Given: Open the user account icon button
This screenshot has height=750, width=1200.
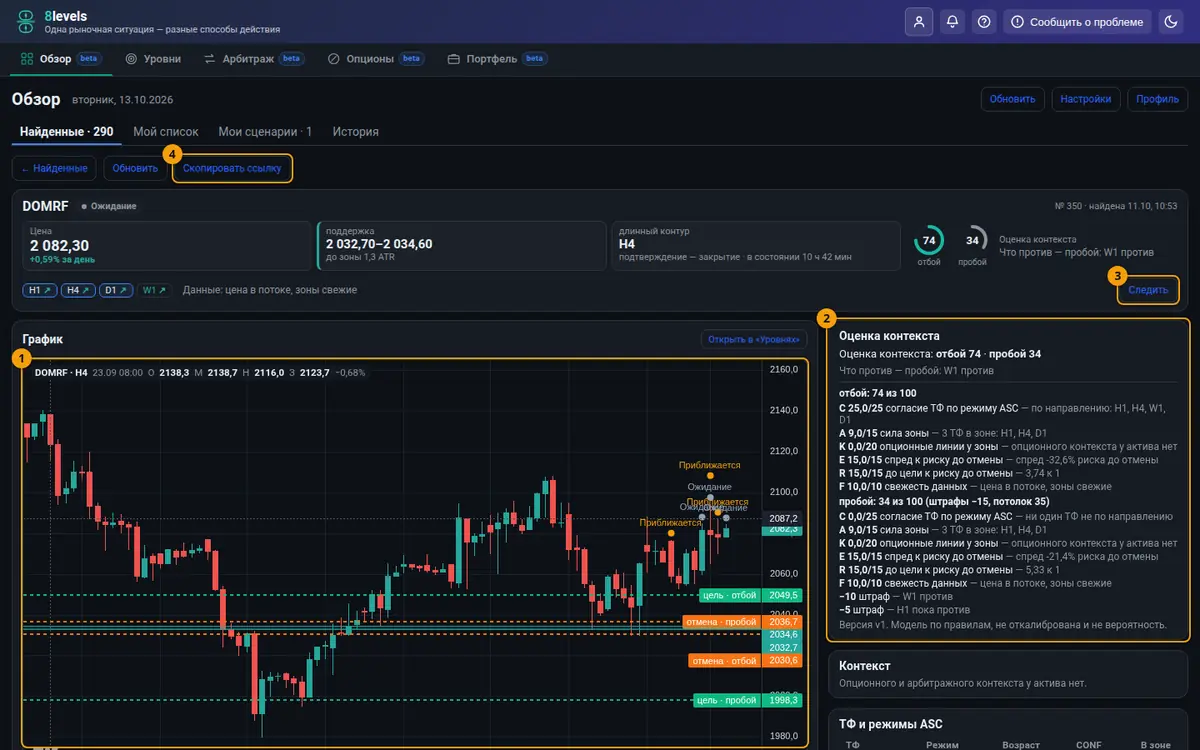Looking at the screenshot, I should coord(919,21).
